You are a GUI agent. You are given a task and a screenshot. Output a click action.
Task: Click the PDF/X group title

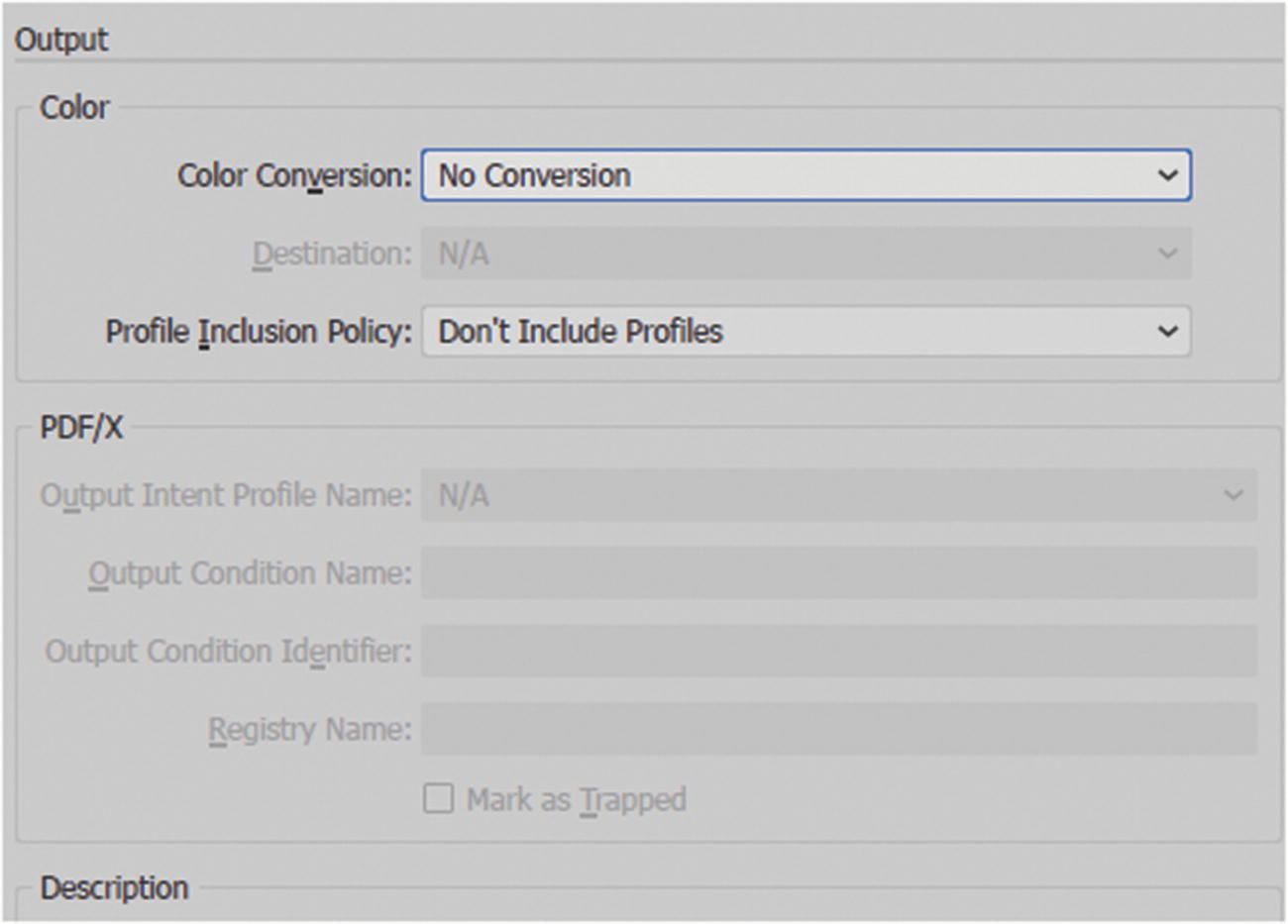[81, 427]
